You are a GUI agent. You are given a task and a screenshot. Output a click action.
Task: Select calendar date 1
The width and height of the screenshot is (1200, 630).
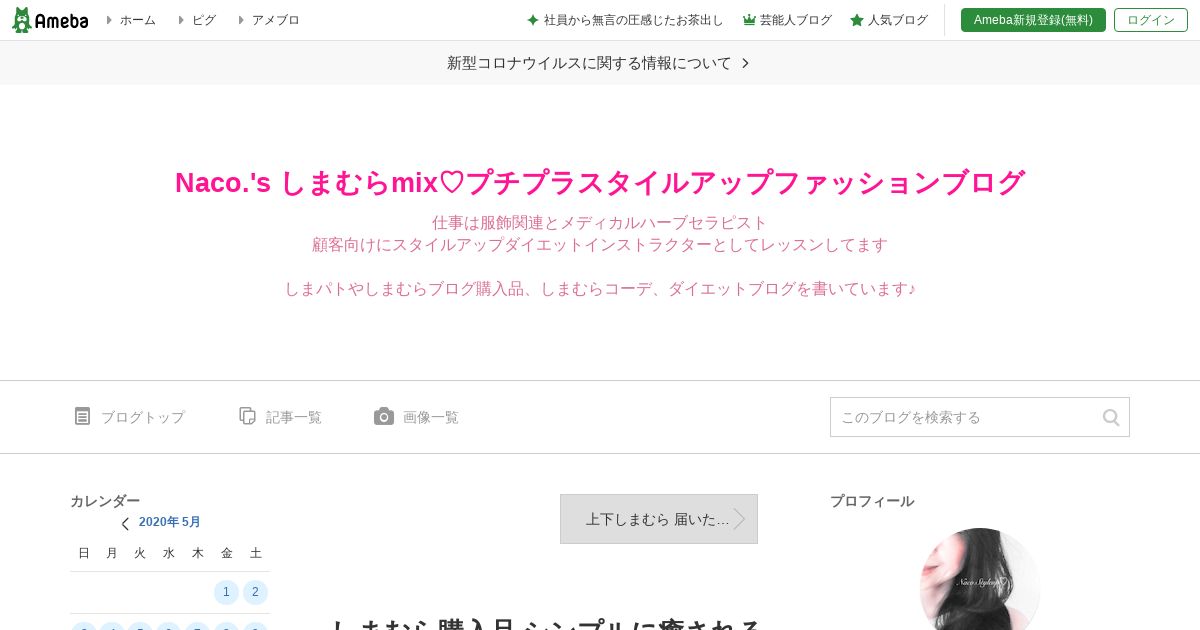click(x=226, y=592)
